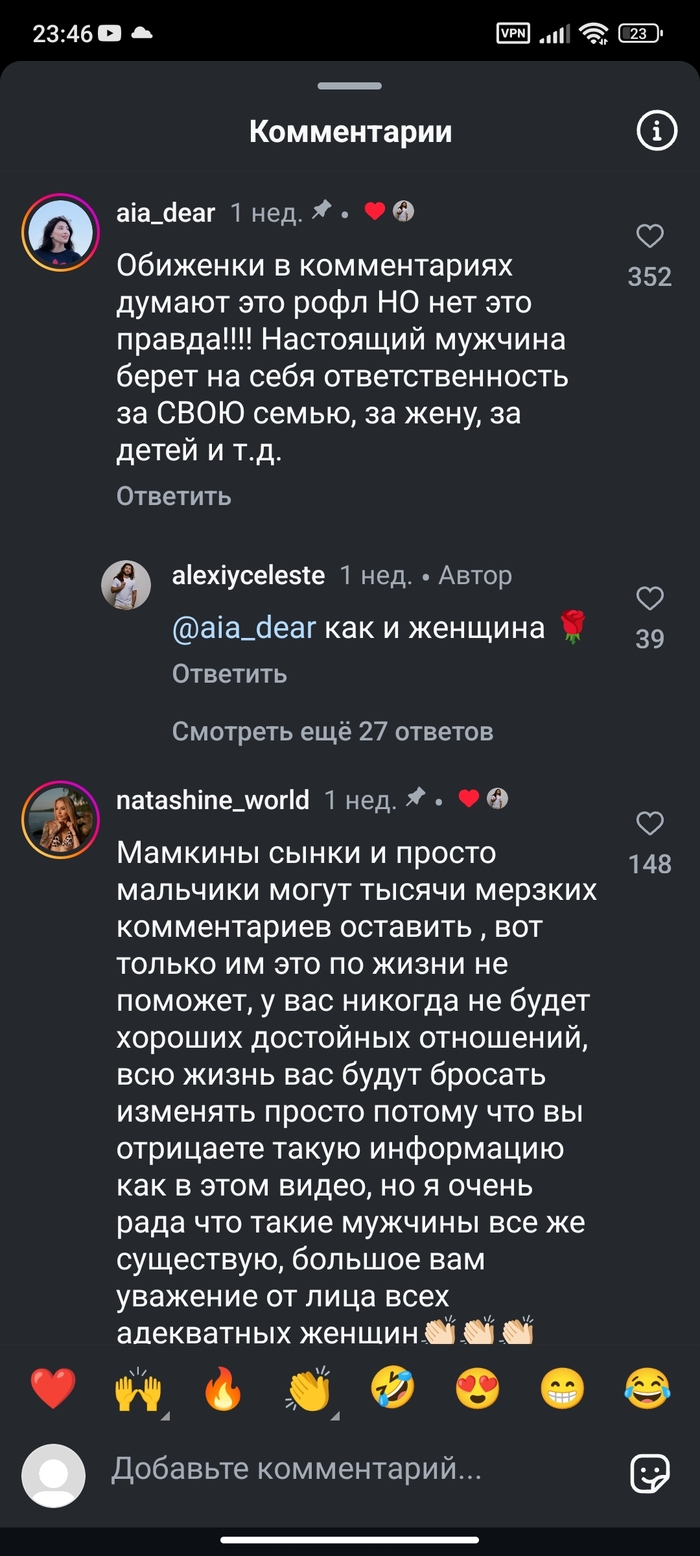Screen dimensions: 700x1556
Task: Like aia_dear's comment with the heart
Action: [650, 236]
